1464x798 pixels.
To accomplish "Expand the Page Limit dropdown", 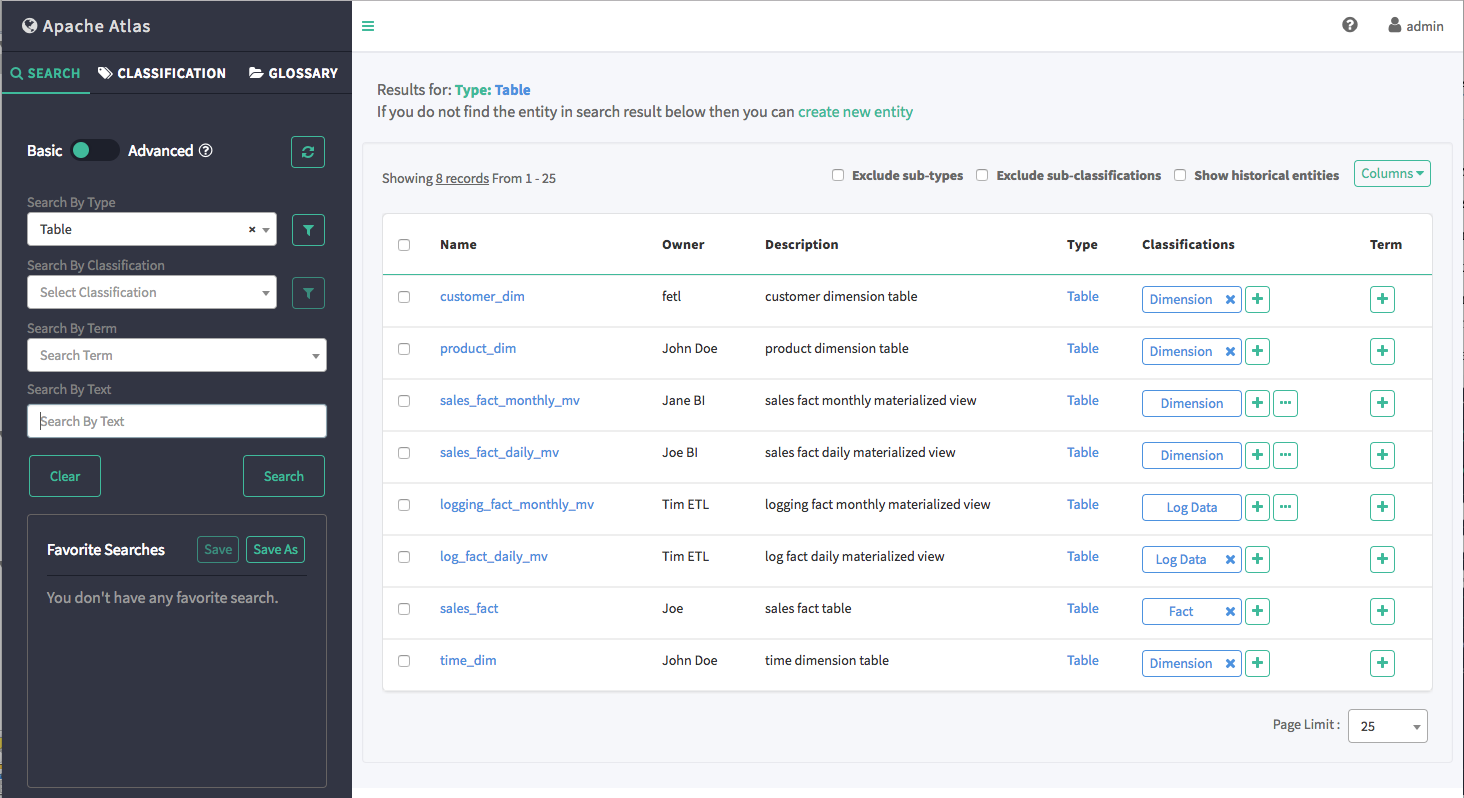I will pos(1387,726).
